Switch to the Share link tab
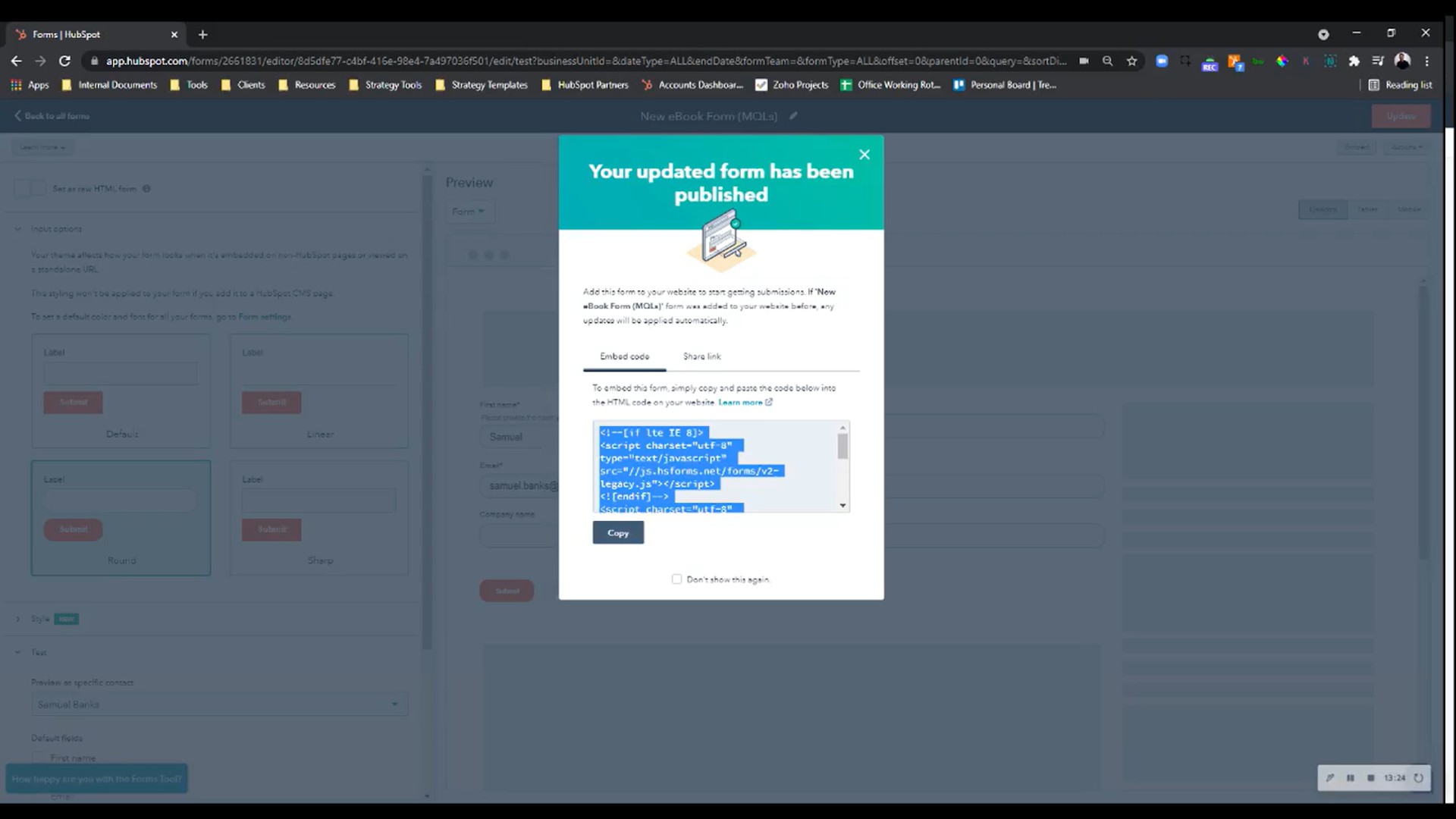 (701, 356)
